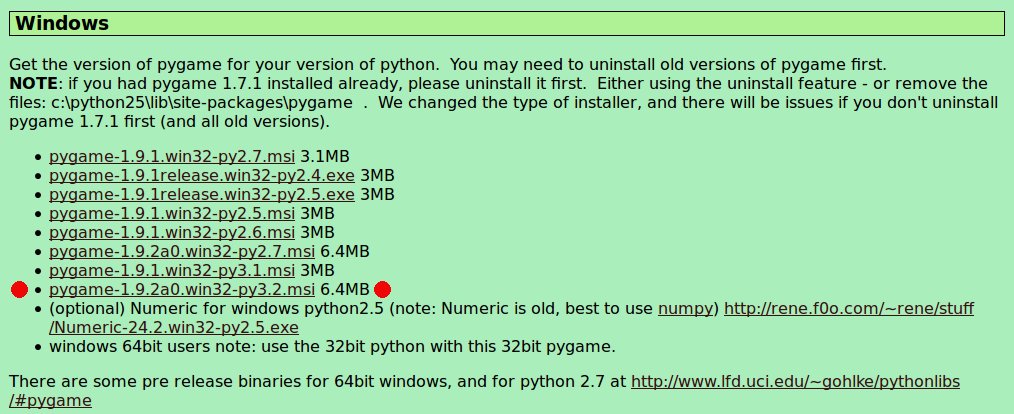Click the Windows section heading bar
The width and height of the screenshot is (1014, 414).
click(506, 23)
